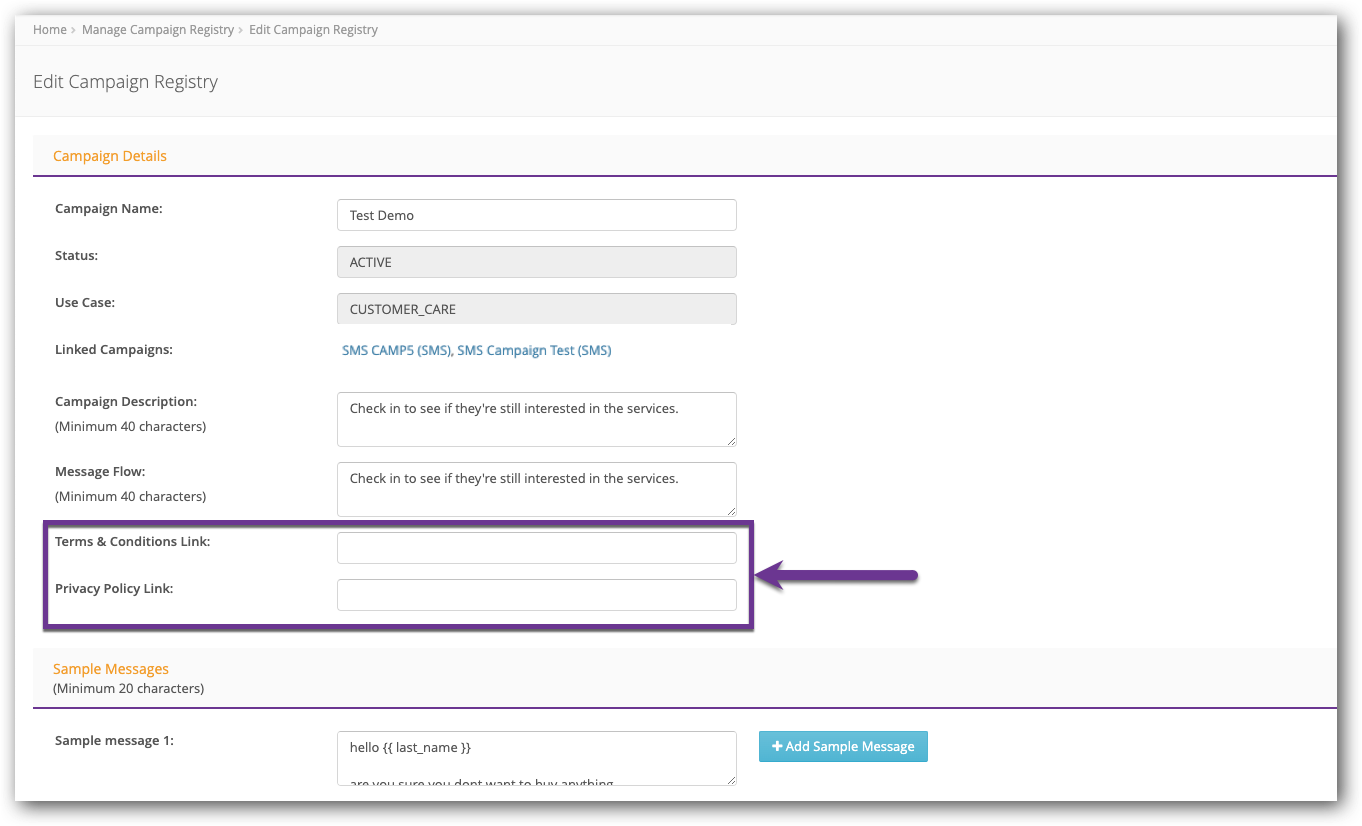Click inside the Campaign Description textarea
The width and height of the screenshot is (1362, 826).
[536, 417]
